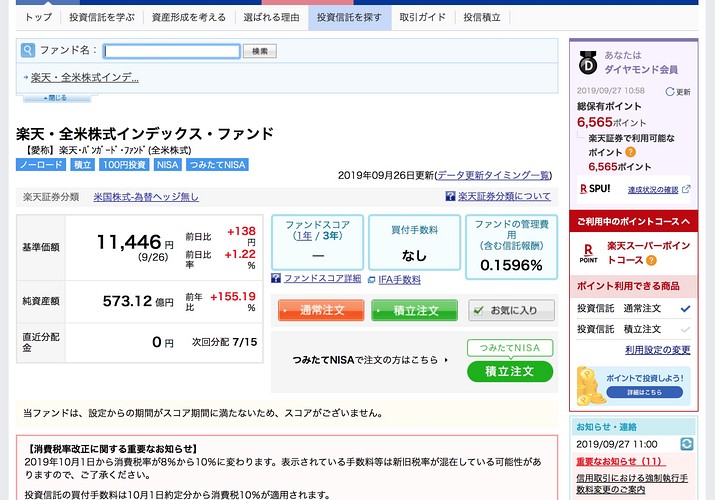Screen dimensions: 715x500
Task: Click the 詳細はこちら button in banner
Action: pyautogui.click(x=645, y=392)
